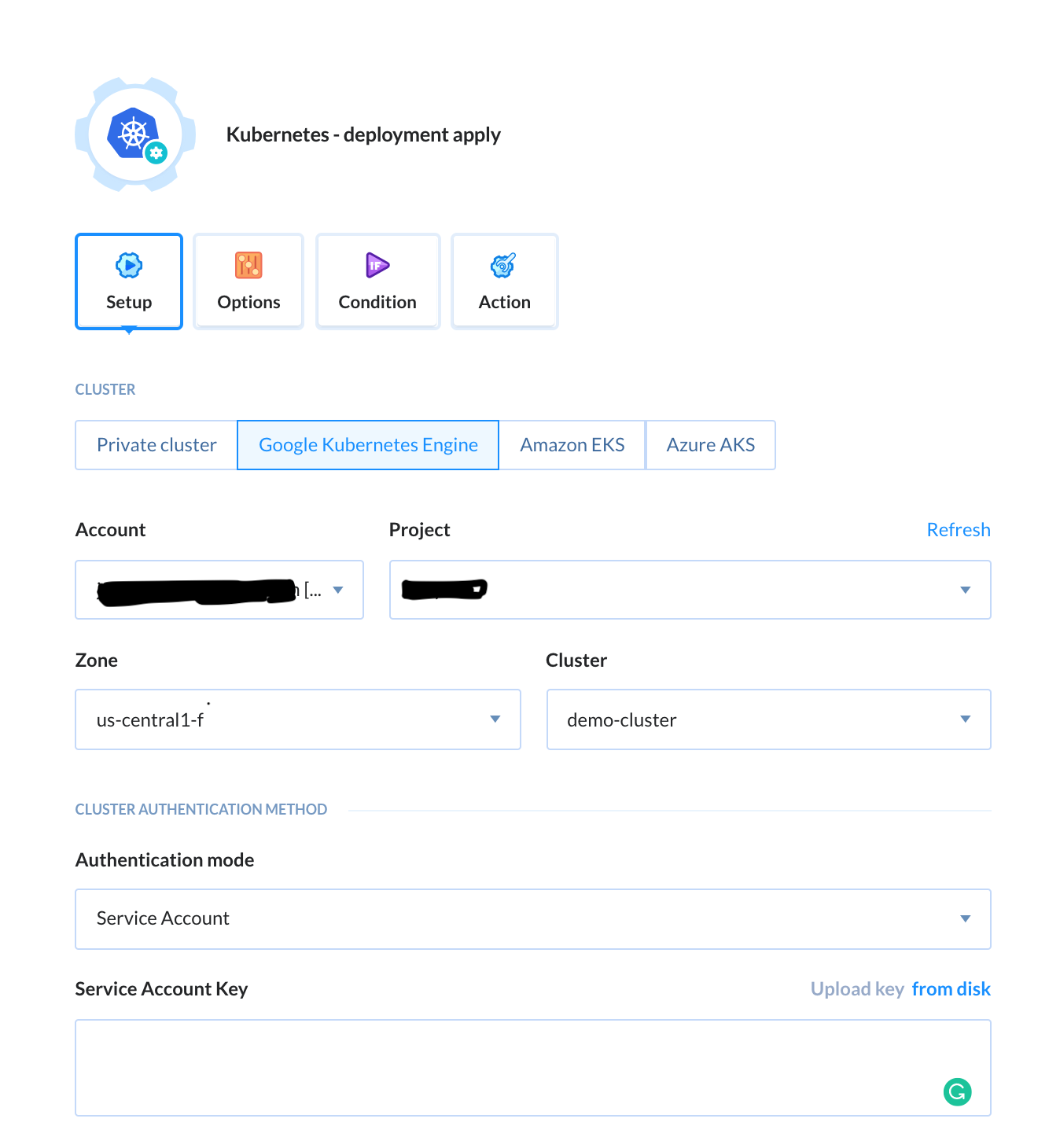
Task: Click the 'Kubernetes - deployment apply' title
Action: [363, 135]
